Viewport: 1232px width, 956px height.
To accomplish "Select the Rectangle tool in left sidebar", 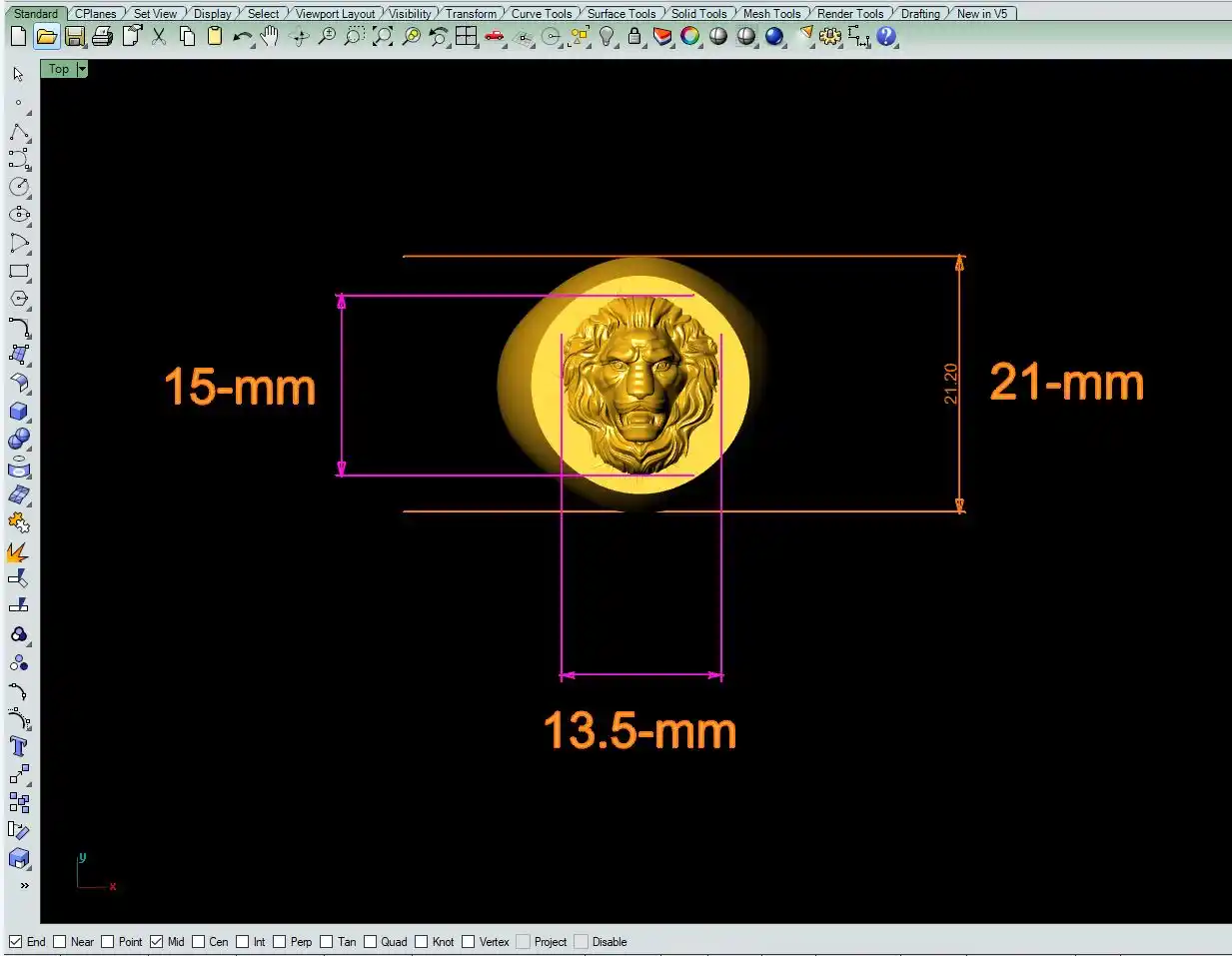I will tap(19, 271).
